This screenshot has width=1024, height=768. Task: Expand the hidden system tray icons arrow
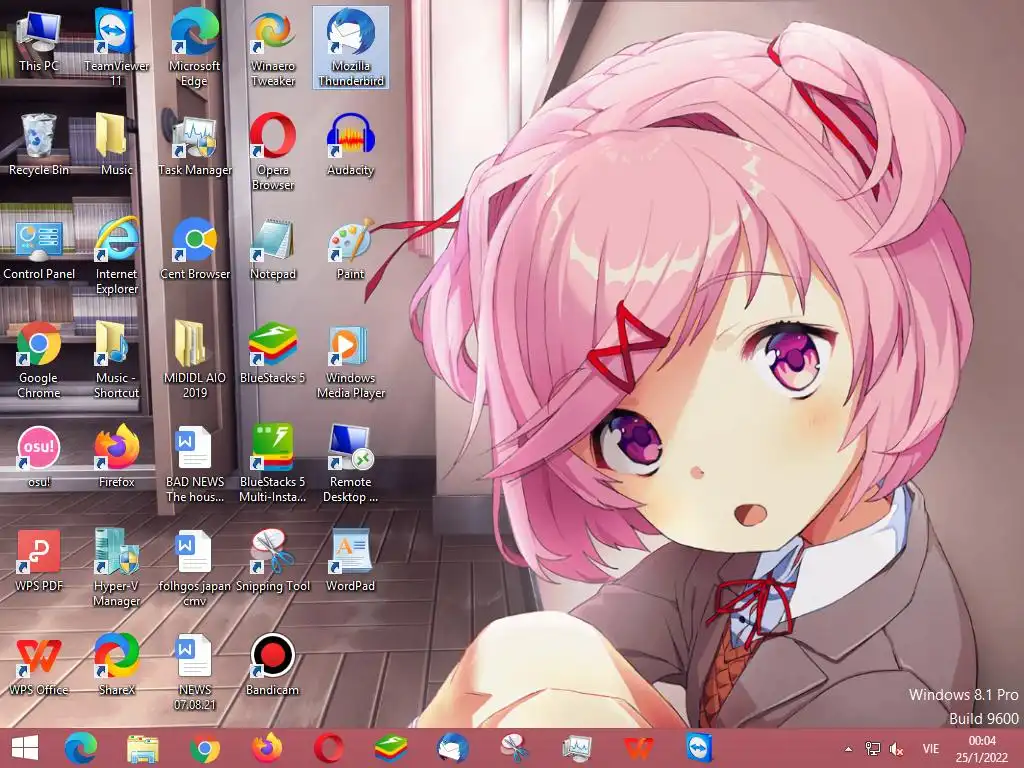click(848, 749)
